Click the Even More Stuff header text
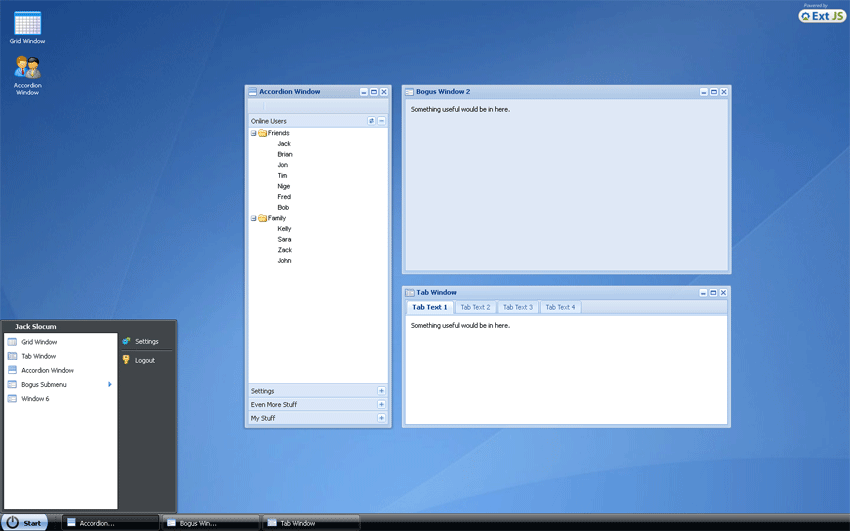The image size is (850, 531). pos(274,404)
